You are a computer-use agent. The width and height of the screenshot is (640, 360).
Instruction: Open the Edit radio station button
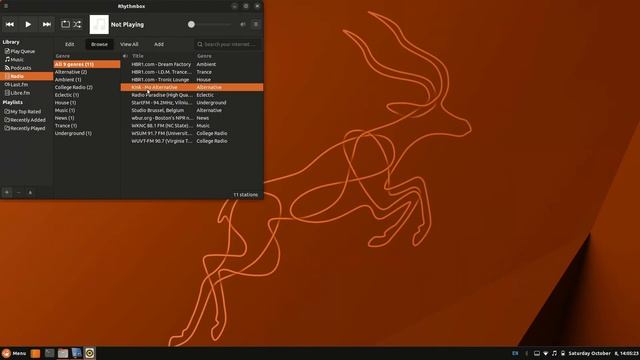click(70, 44)
